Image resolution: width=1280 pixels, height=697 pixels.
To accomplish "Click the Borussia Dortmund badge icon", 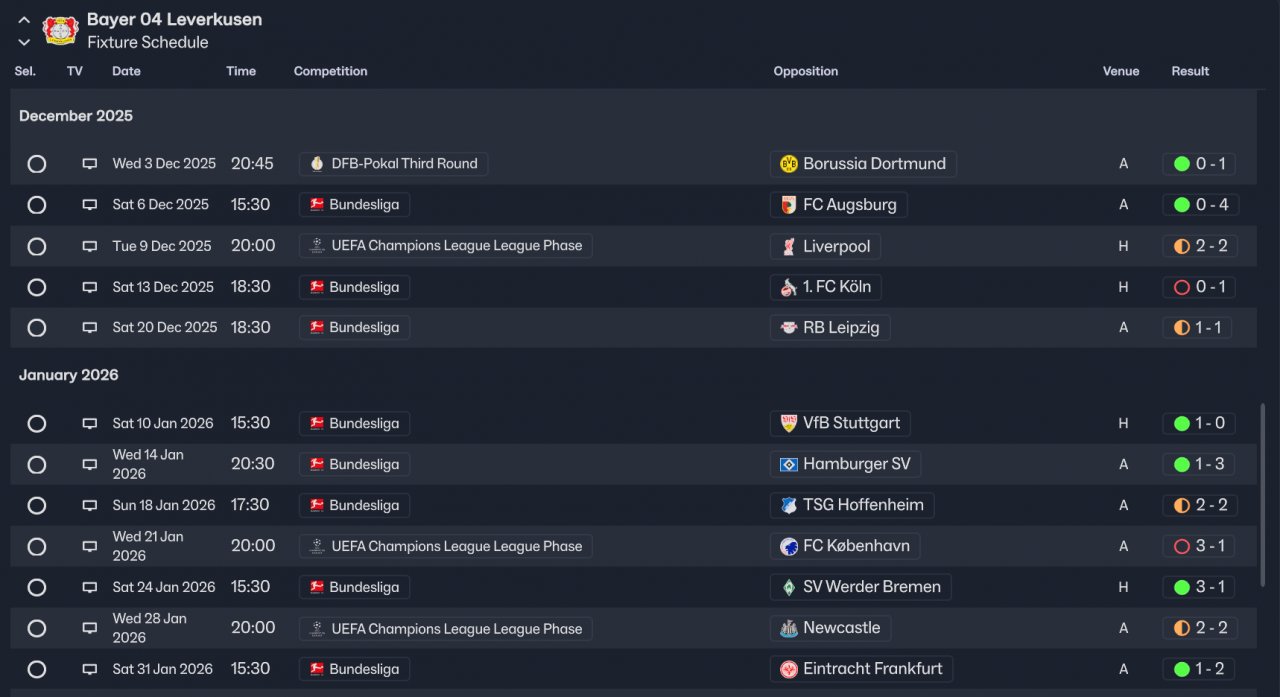I will tap(788, 164).
